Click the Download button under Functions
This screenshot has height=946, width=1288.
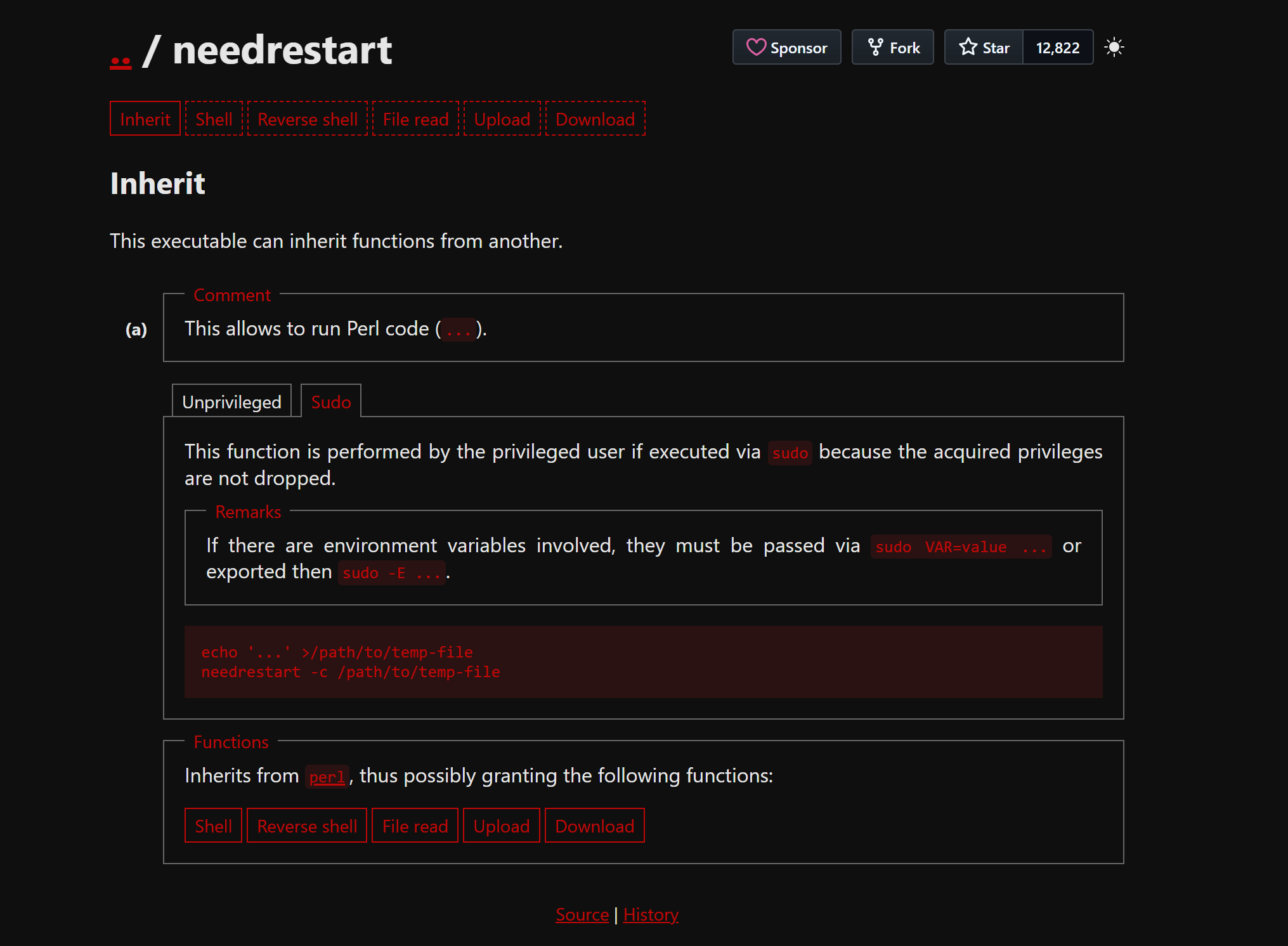(x=594, y=826)
